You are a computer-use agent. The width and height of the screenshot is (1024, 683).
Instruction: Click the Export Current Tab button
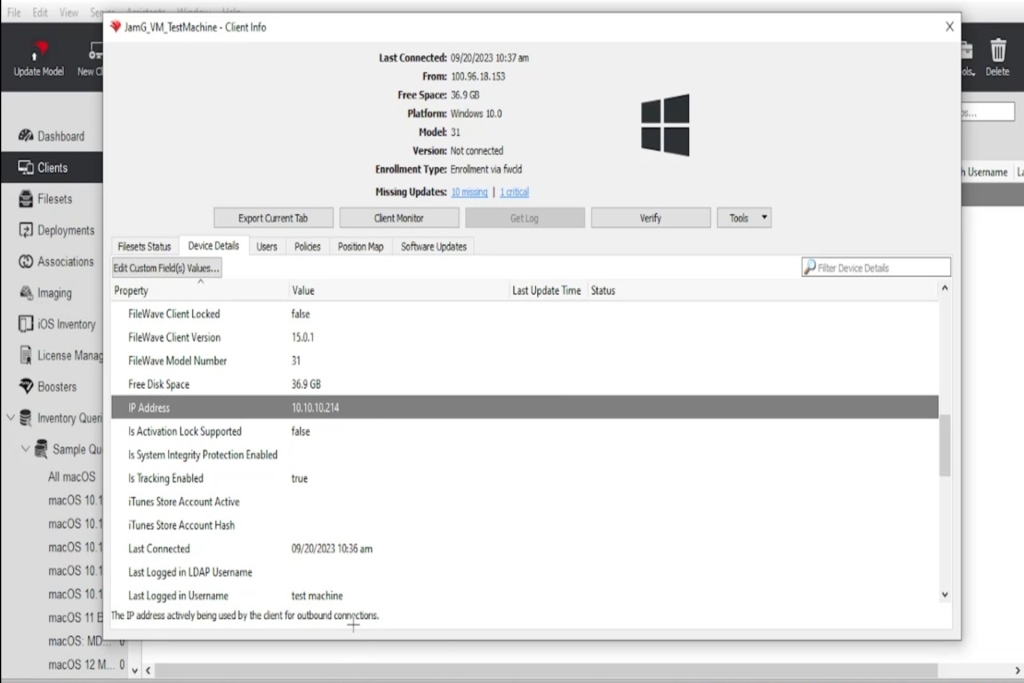click(273, 218)
